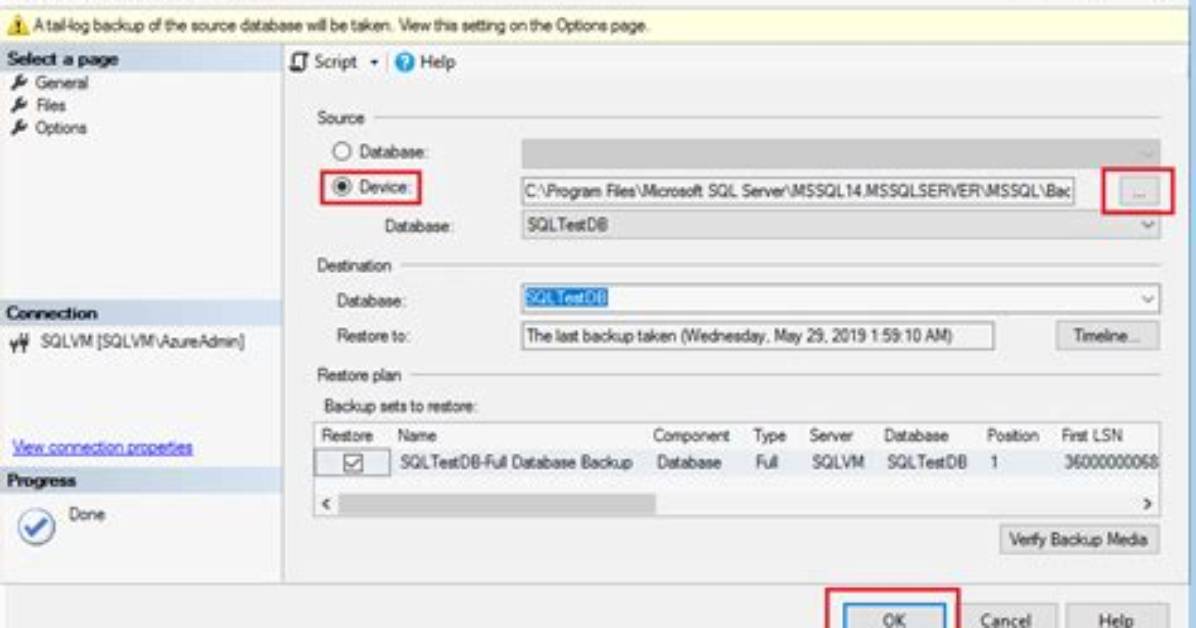1196x628 pixels.
Task: Click the Name column header
Action: click(417, 436)
